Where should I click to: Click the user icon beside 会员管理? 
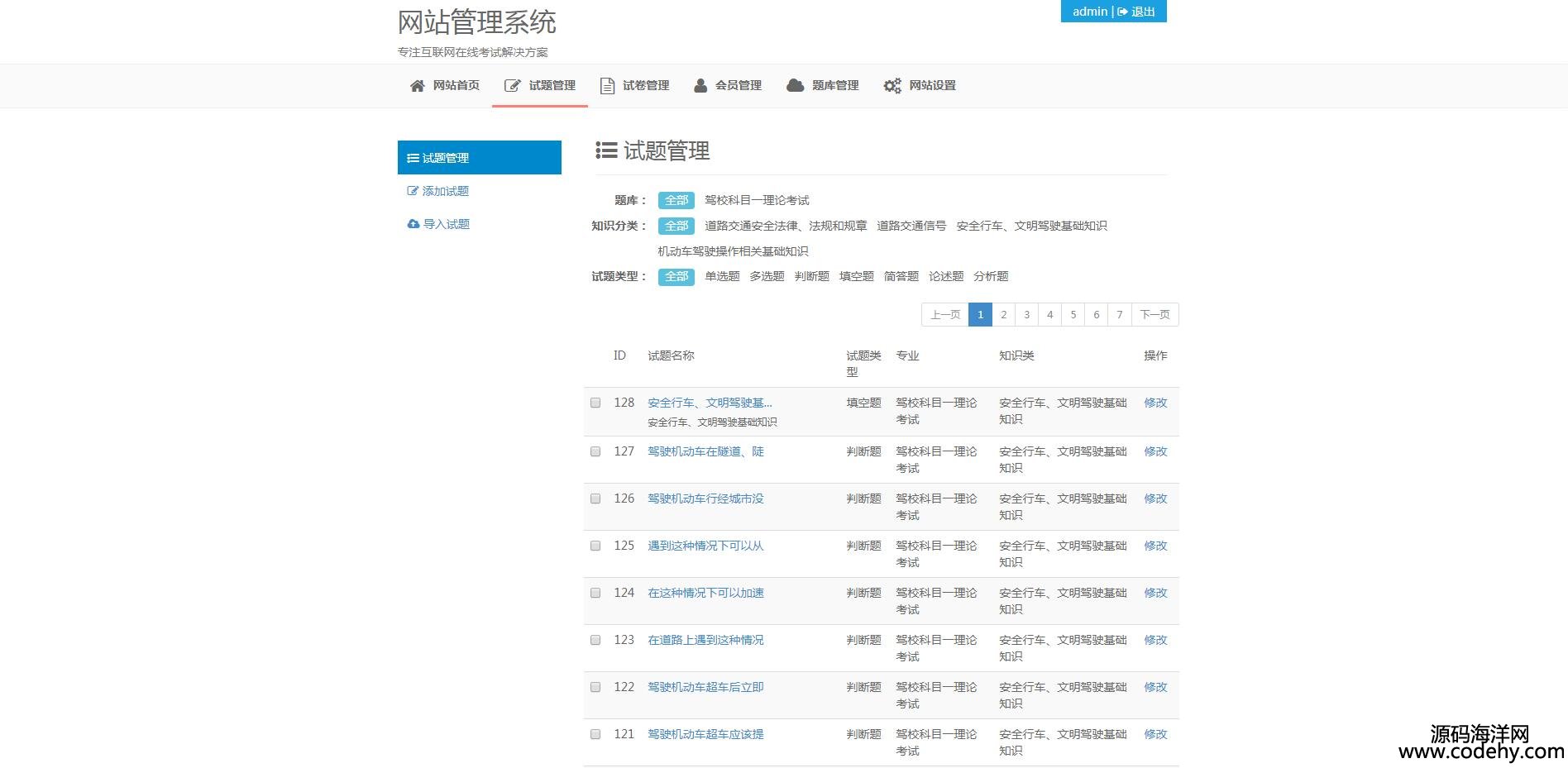(700, 85)
